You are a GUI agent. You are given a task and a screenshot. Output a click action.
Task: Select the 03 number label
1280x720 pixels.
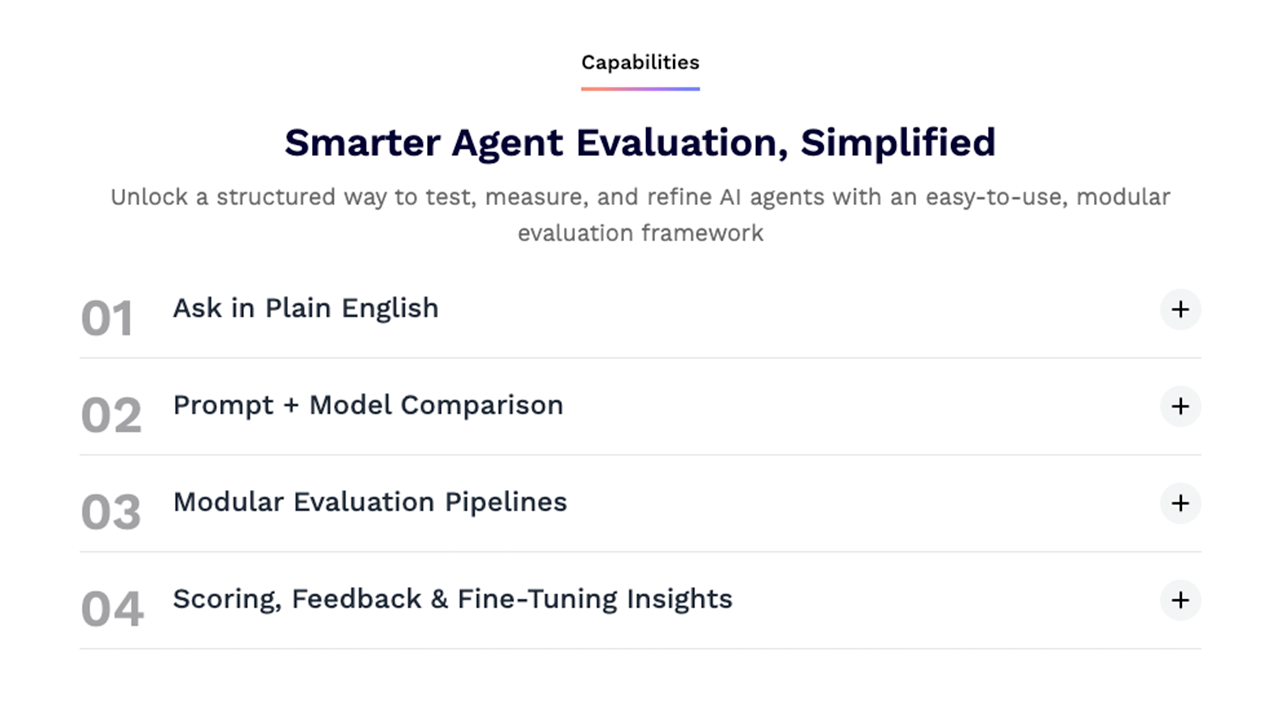111,513
